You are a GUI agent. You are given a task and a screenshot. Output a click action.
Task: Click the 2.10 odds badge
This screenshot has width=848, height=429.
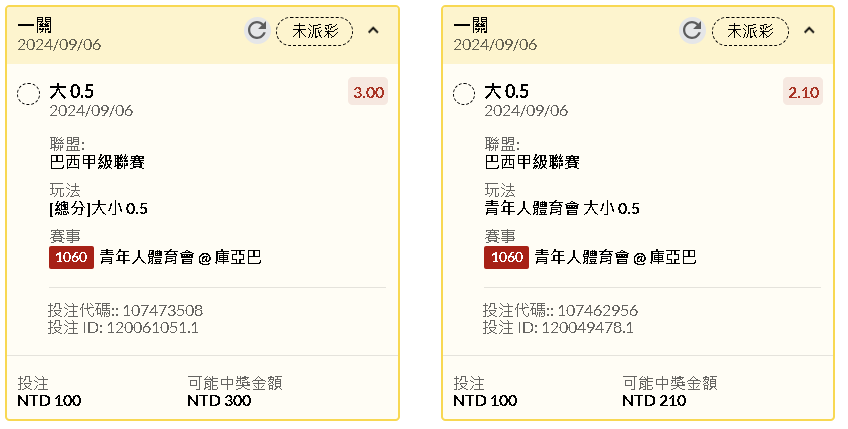point(803,92)
